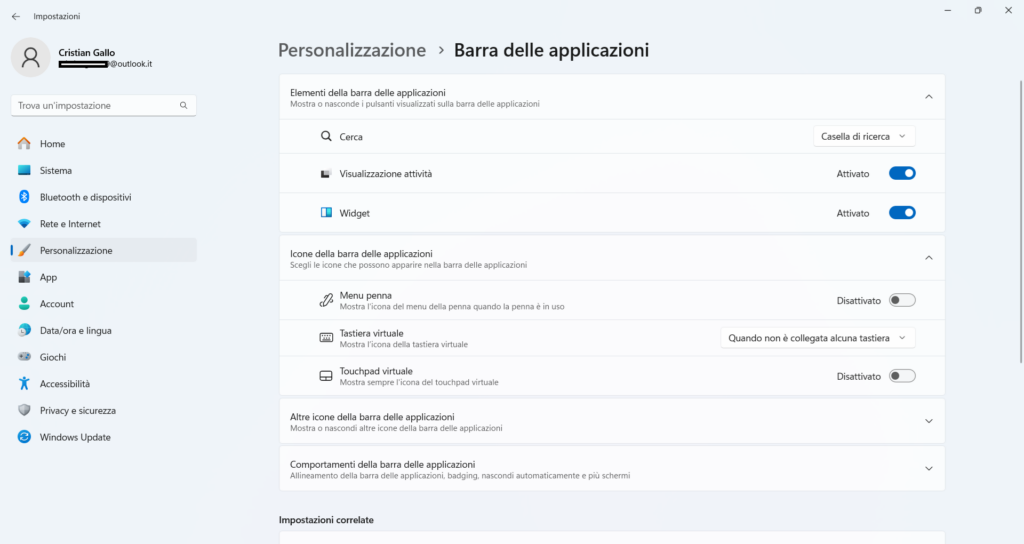Open the Tastiera virtuale dropdown
Screen dimensions: 1024x544
(x=817, y=338)
